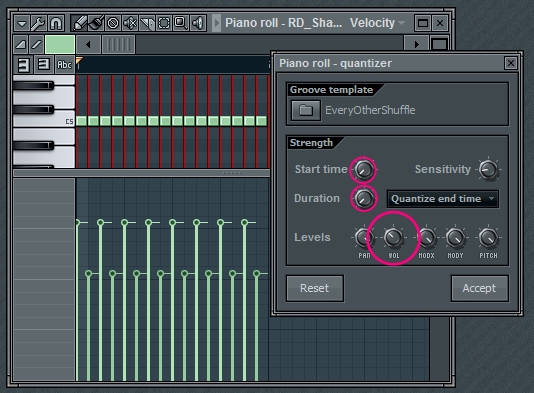This screenshot has height=393, width=534.
Task: Click the Reset button in quantizer
Action: click(315, 288)
